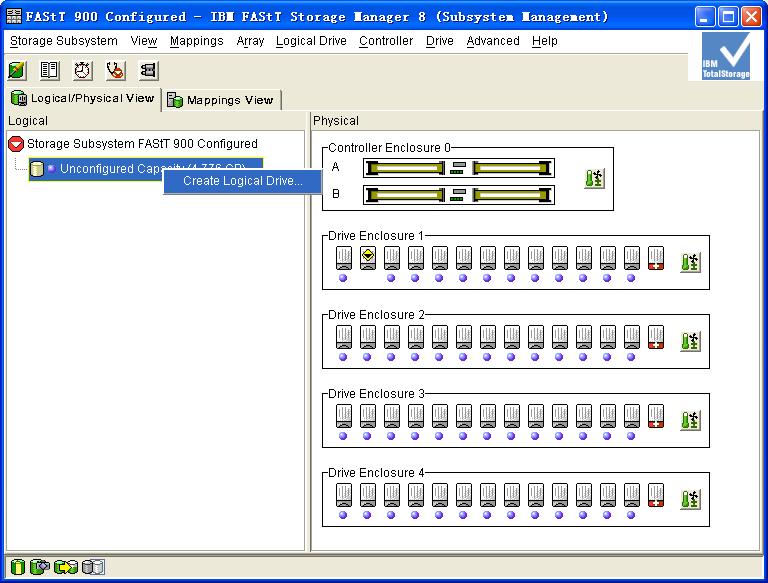768x583 pixels.
Task: Open Controller Enclosure 0 components status icon
Action: (x=594, y=178)
